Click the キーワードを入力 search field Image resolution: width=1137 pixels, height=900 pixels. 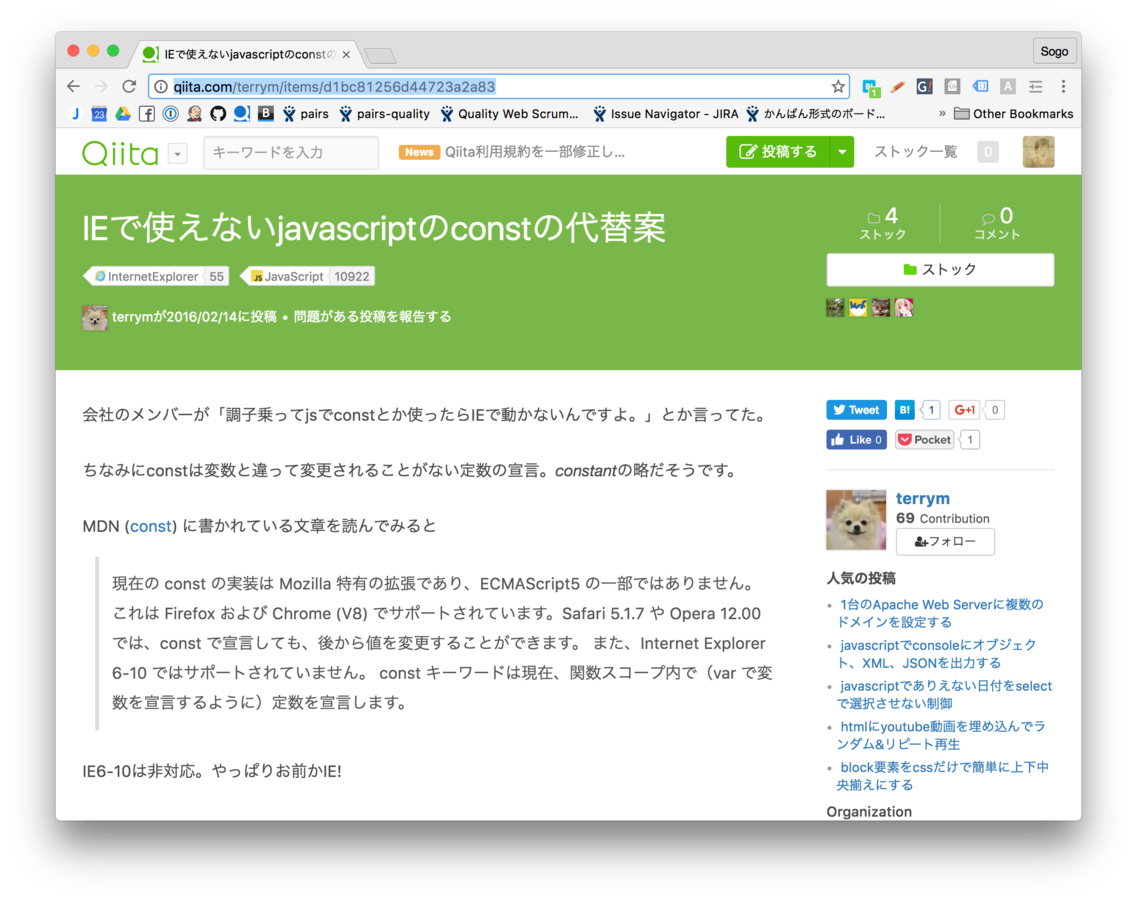click(291, 152)
